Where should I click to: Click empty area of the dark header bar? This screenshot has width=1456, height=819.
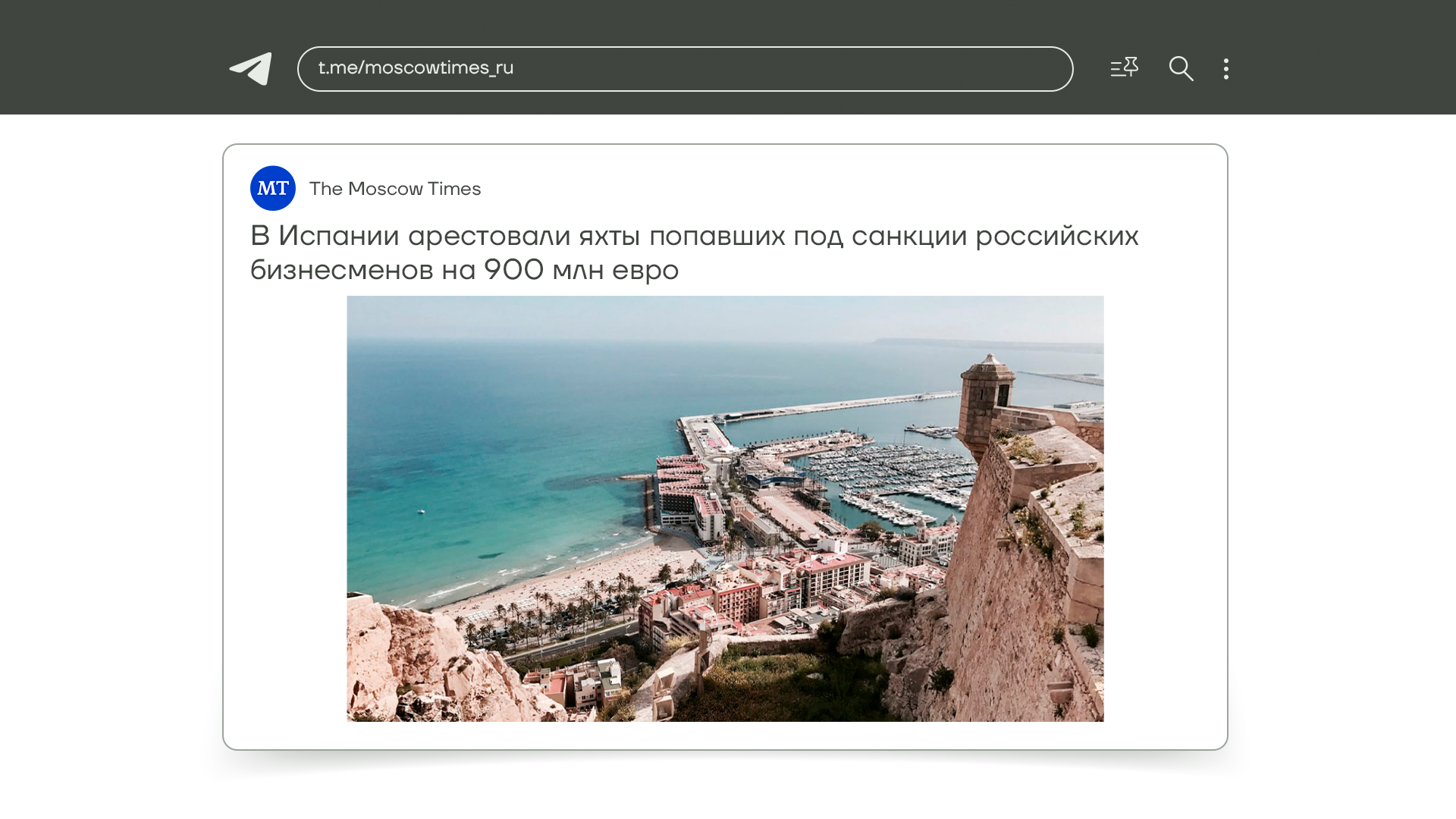point(1350,57)
